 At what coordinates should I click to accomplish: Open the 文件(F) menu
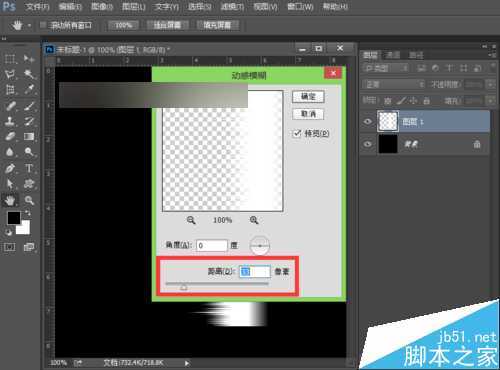[37, 7]
